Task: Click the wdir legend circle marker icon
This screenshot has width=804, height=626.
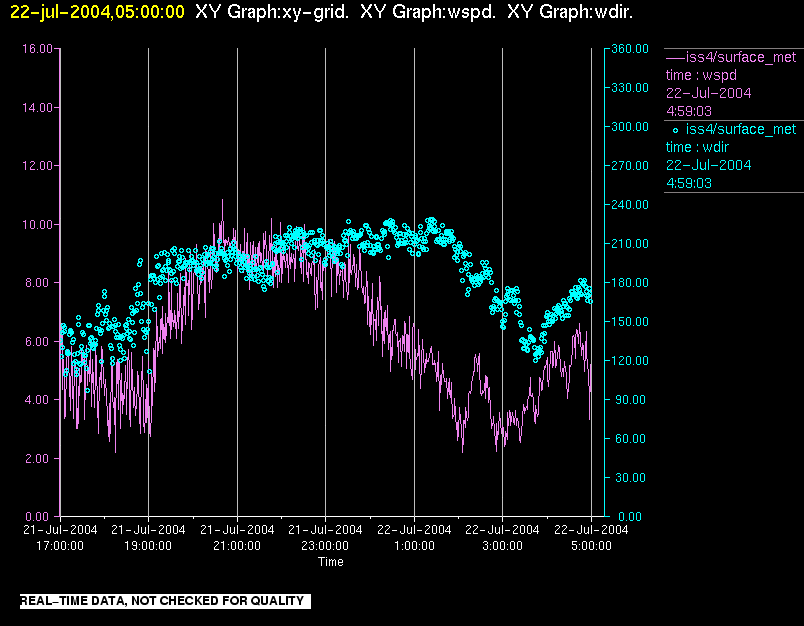Action: coord(675,130)
